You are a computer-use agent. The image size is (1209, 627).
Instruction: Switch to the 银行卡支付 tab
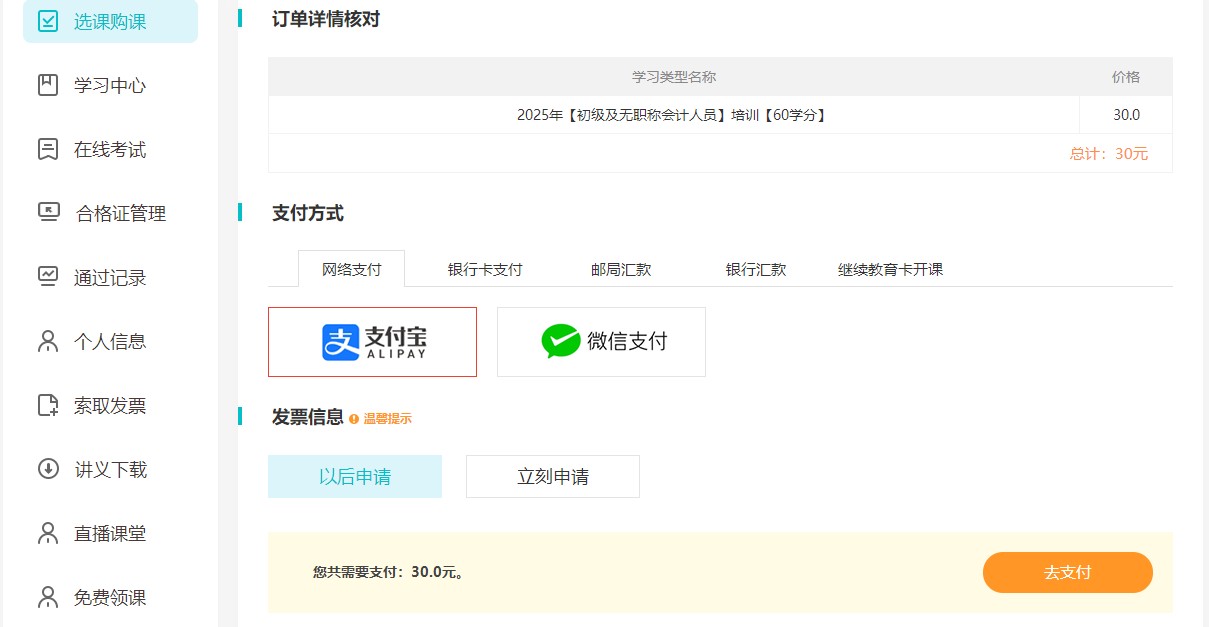485,270
